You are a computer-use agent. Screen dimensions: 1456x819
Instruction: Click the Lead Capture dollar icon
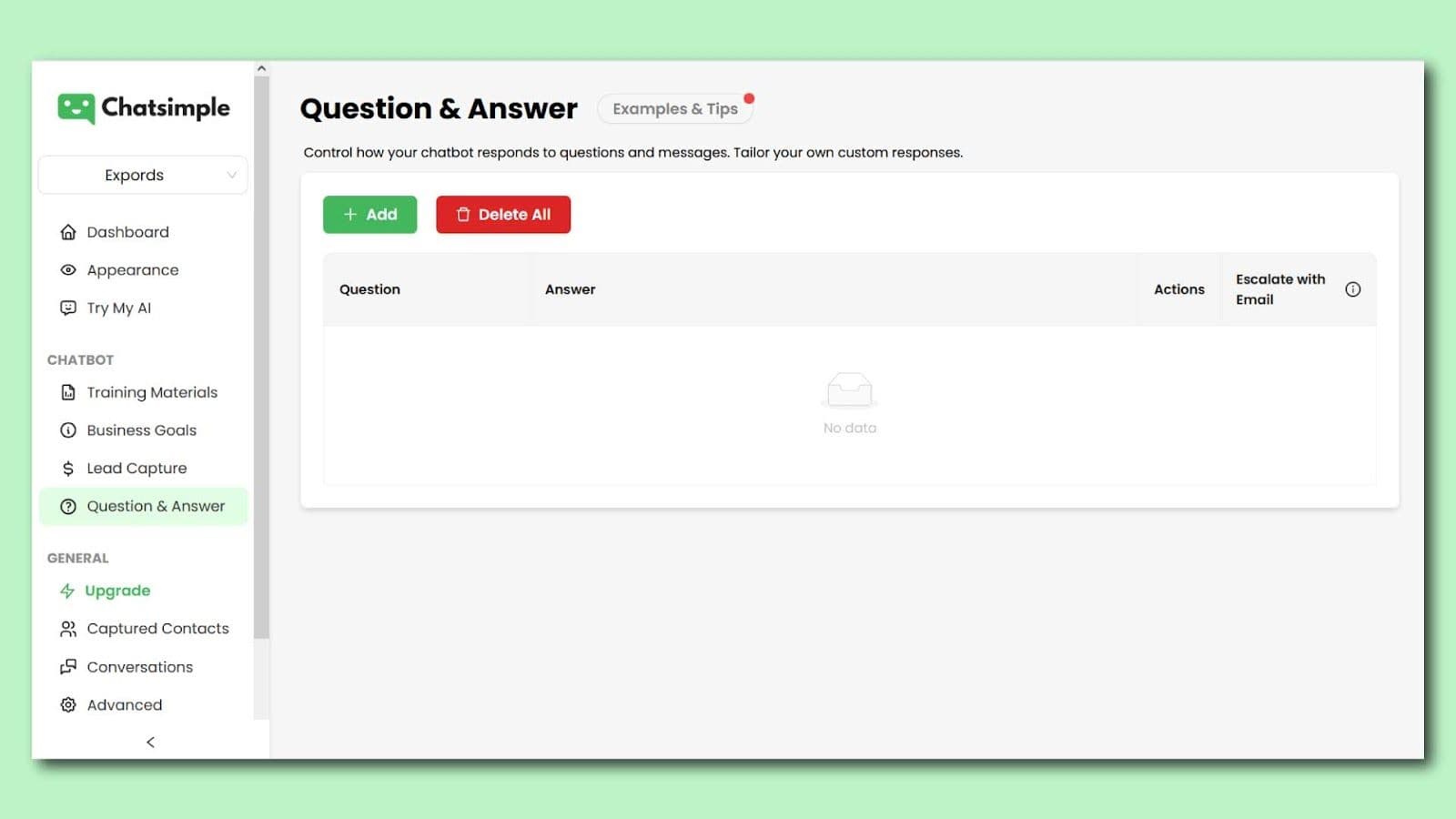click(68, 469)
